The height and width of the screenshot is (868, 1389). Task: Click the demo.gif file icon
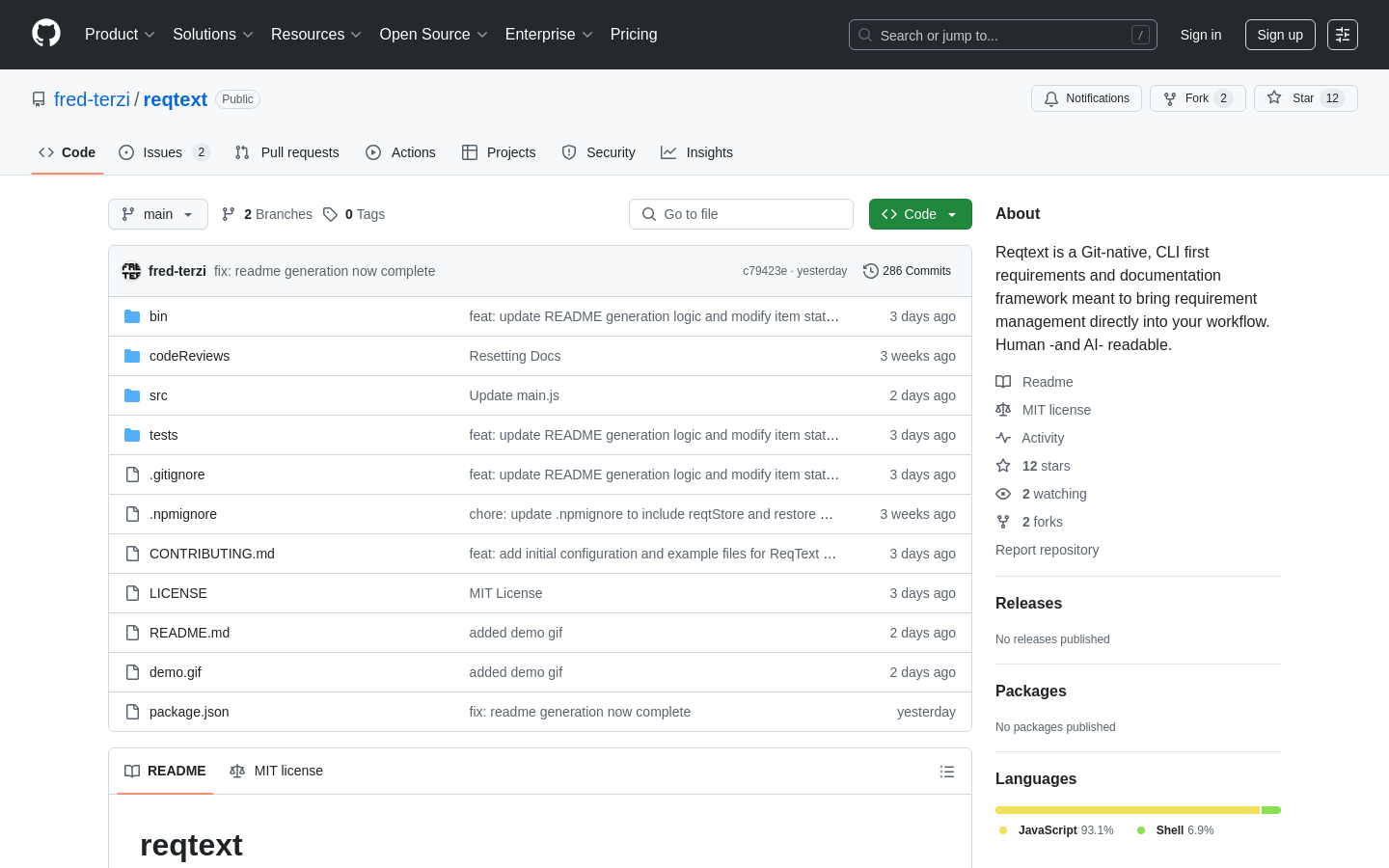pyautogui.click(x=132, y=672)
